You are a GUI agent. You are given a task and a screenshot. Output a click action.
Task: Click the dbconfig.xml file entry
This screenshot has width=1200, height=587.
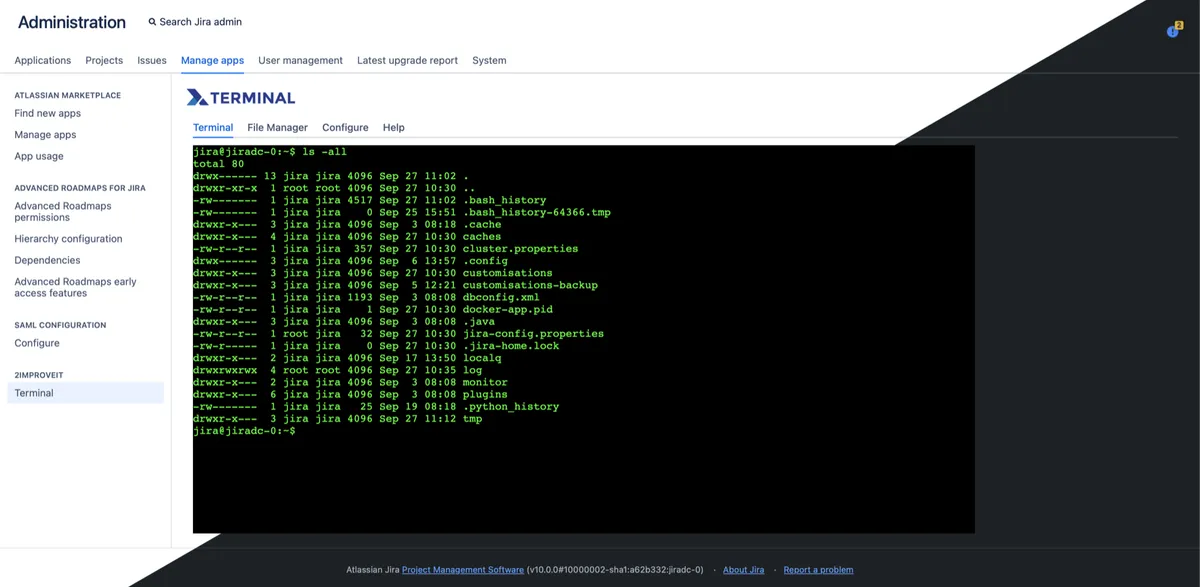501,297
